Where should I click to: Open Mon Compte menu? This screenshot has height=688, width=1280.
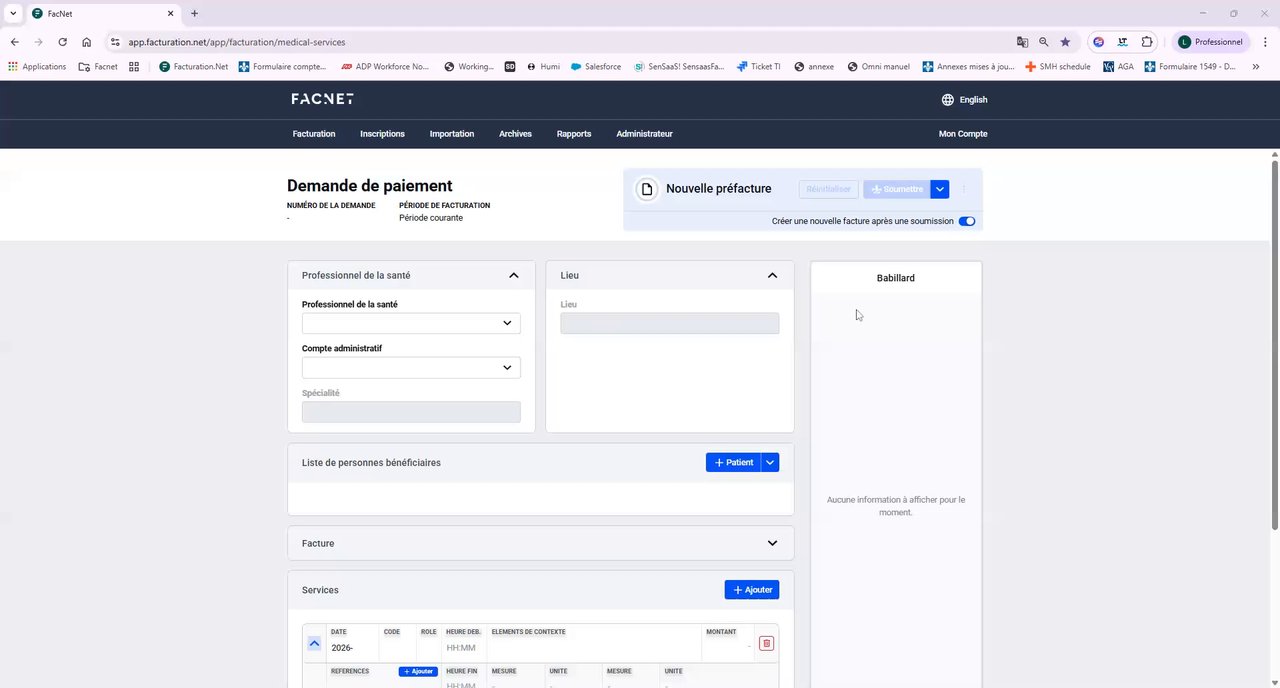[963, 133]
